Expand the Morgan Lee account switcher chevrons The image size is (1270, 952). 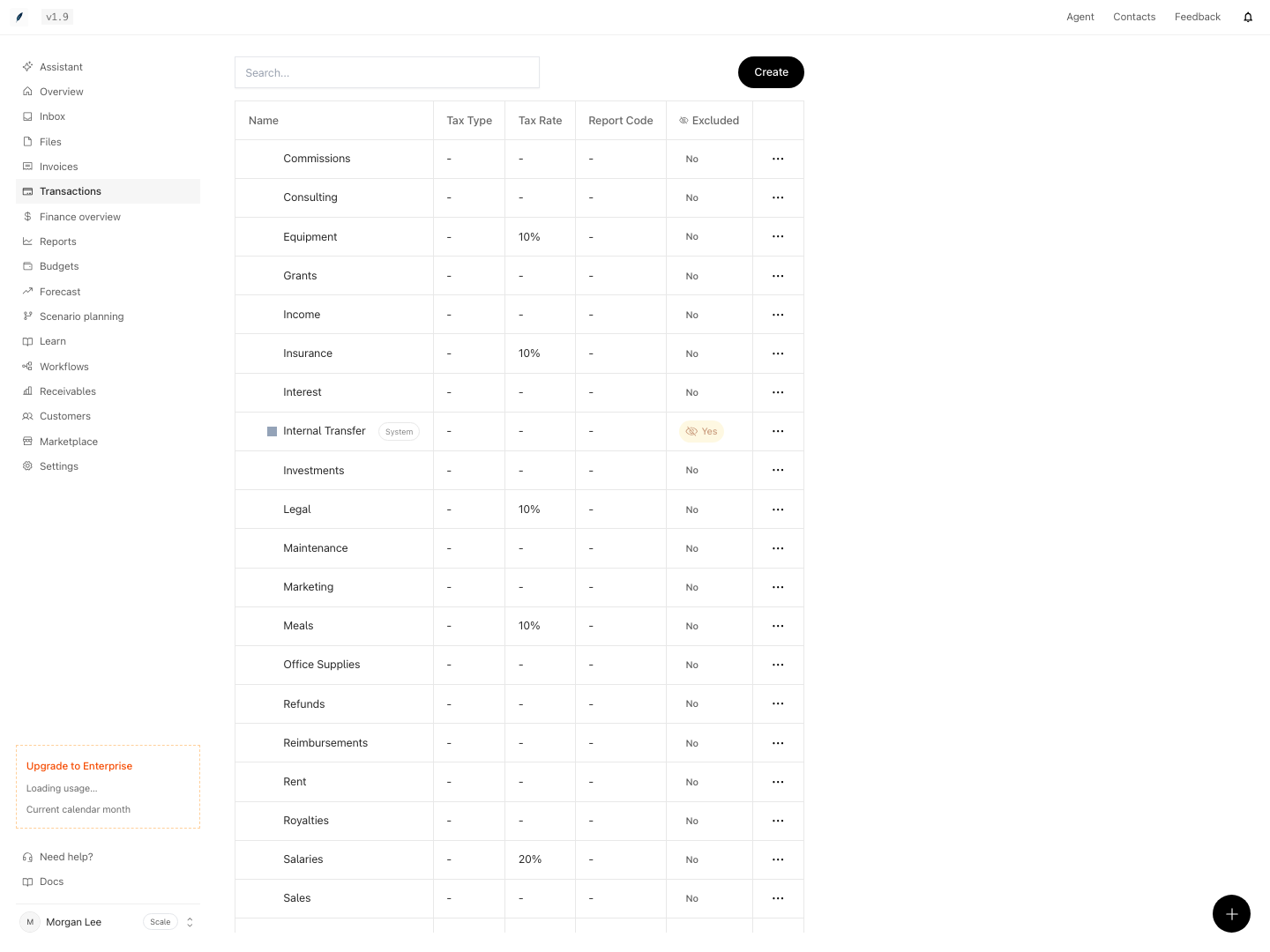pyautogui.click(x=190, y=922)
